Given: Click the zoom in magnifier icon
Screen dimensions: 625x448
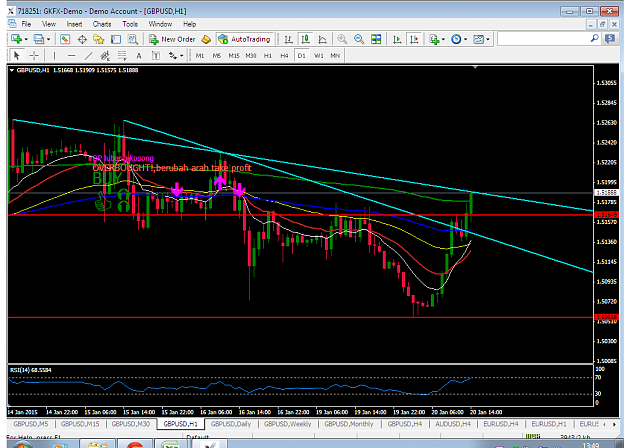Looking at the screenshot, I should (x=342, y=39).
